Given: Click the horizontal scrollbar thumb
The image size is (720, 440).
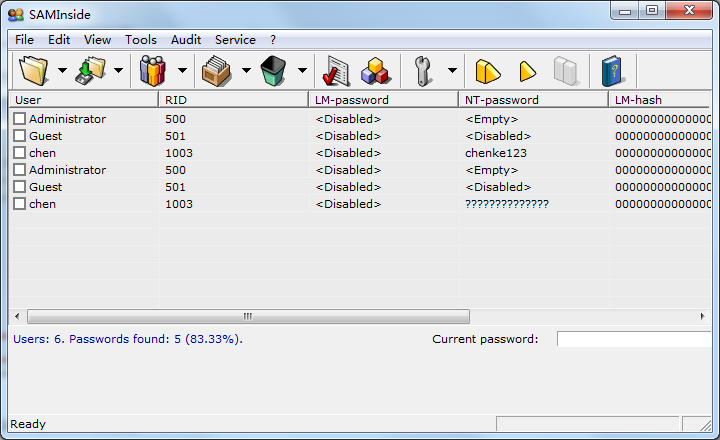Looking at the screenshot, I should coord(248,316).
